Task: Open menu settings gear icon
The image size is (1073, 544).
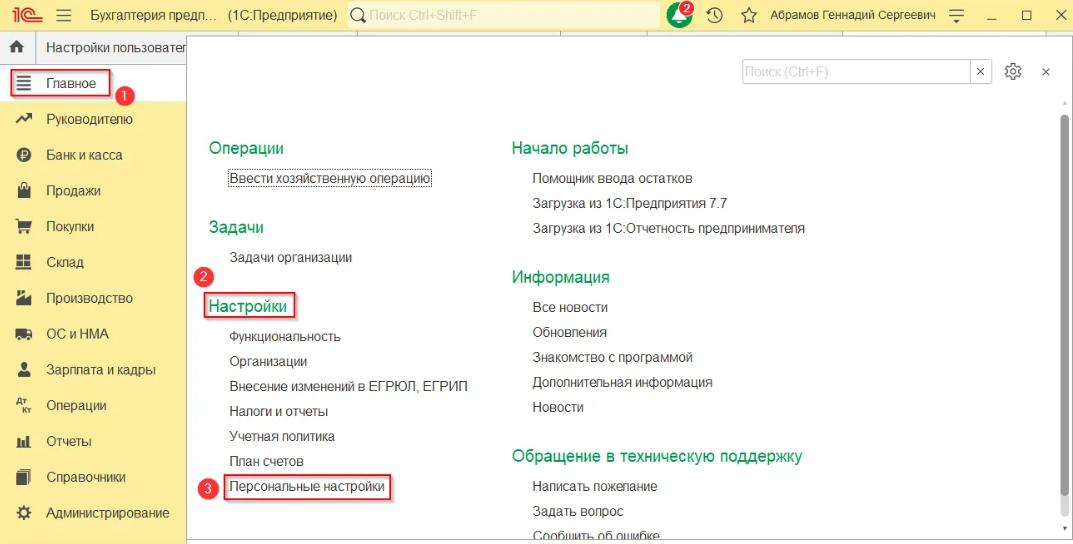Action: click(1013, 72)
